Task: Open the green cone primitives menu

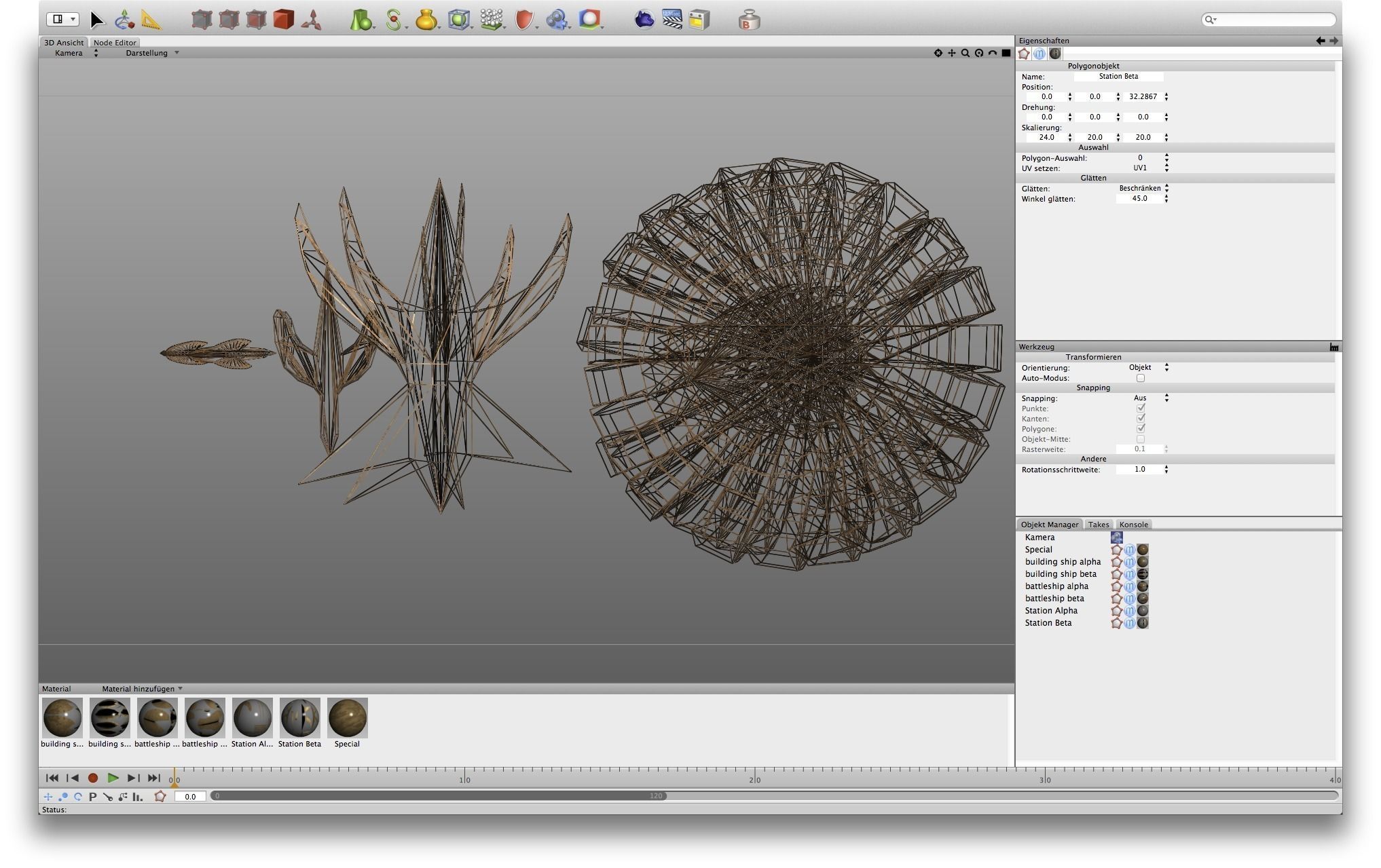Action: 361,20
